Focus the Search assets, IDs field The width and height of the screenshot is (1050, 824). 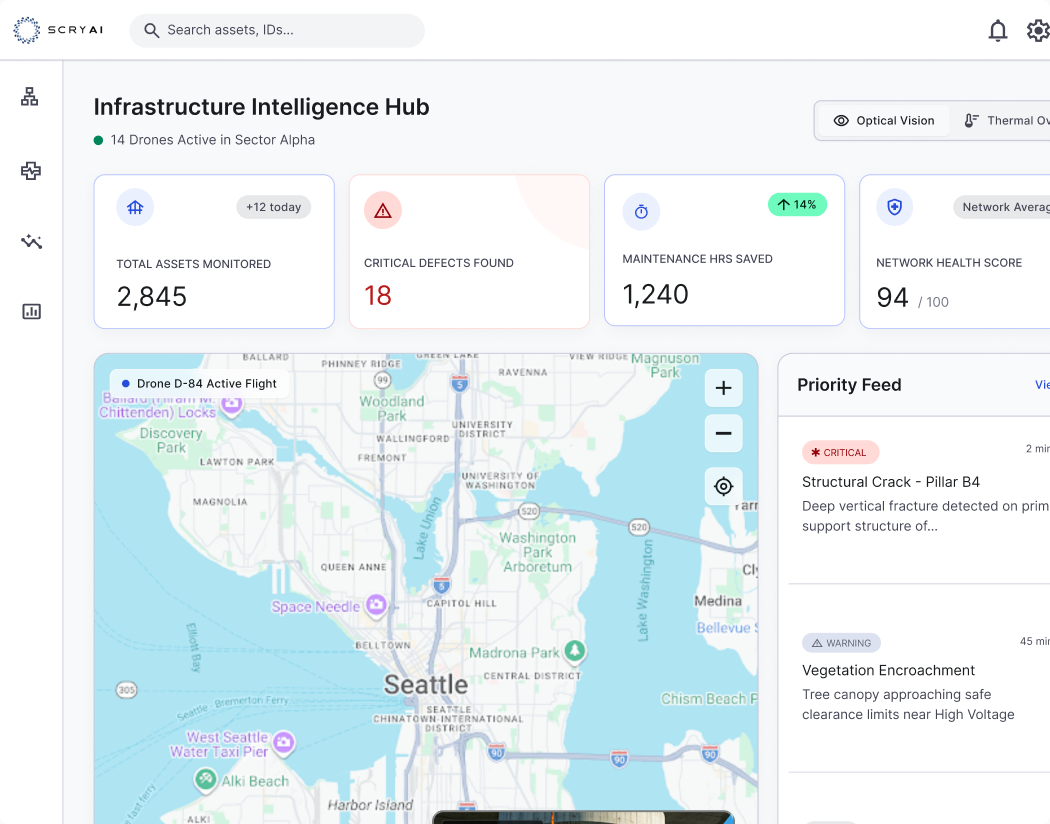click(277, 31)
